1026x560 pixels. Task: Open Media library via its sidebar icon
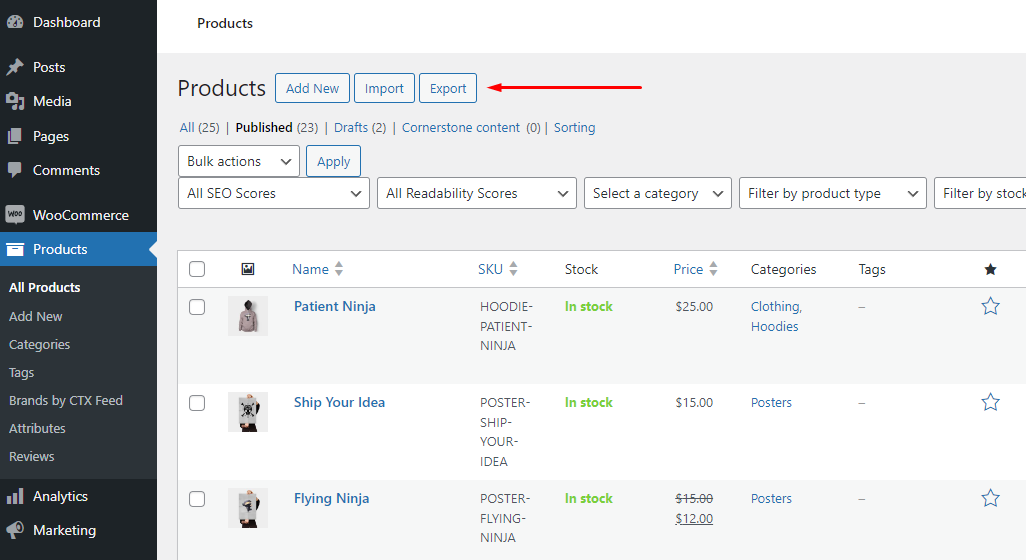point(15,101)
